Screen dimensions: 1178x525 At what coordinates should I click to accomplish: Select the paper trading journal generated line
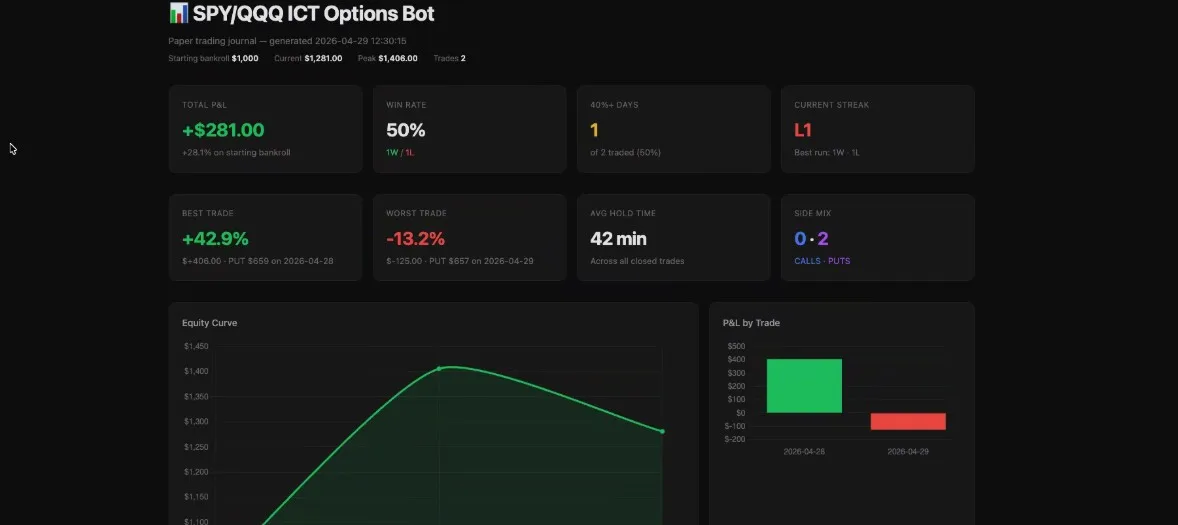287,41
